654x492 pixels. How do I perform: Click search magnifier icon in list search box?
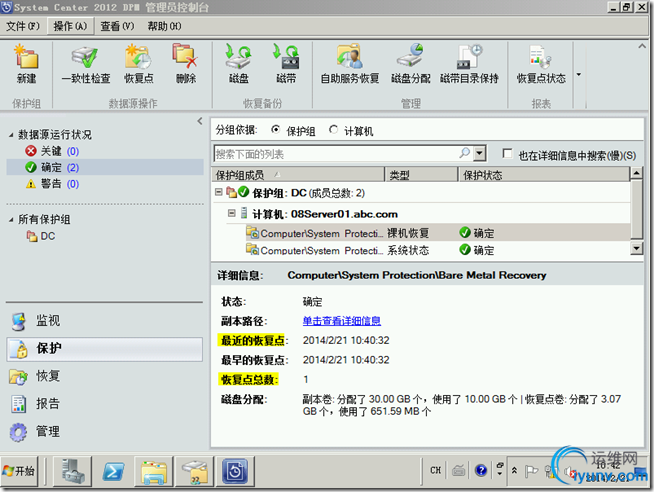click(x=464, y=153)
